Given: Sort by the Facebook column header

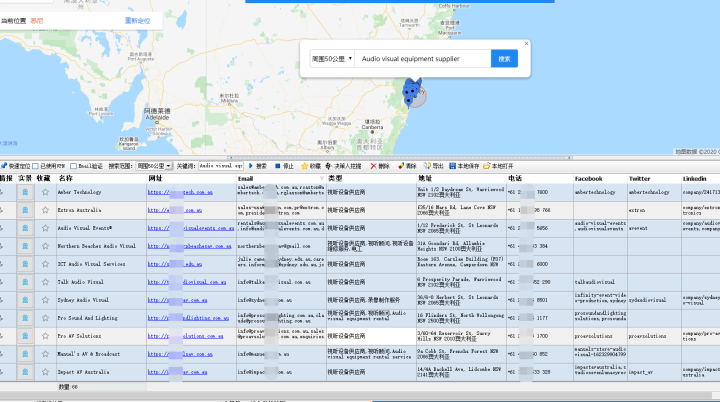Looking at the screenshot, I should 600,178.
